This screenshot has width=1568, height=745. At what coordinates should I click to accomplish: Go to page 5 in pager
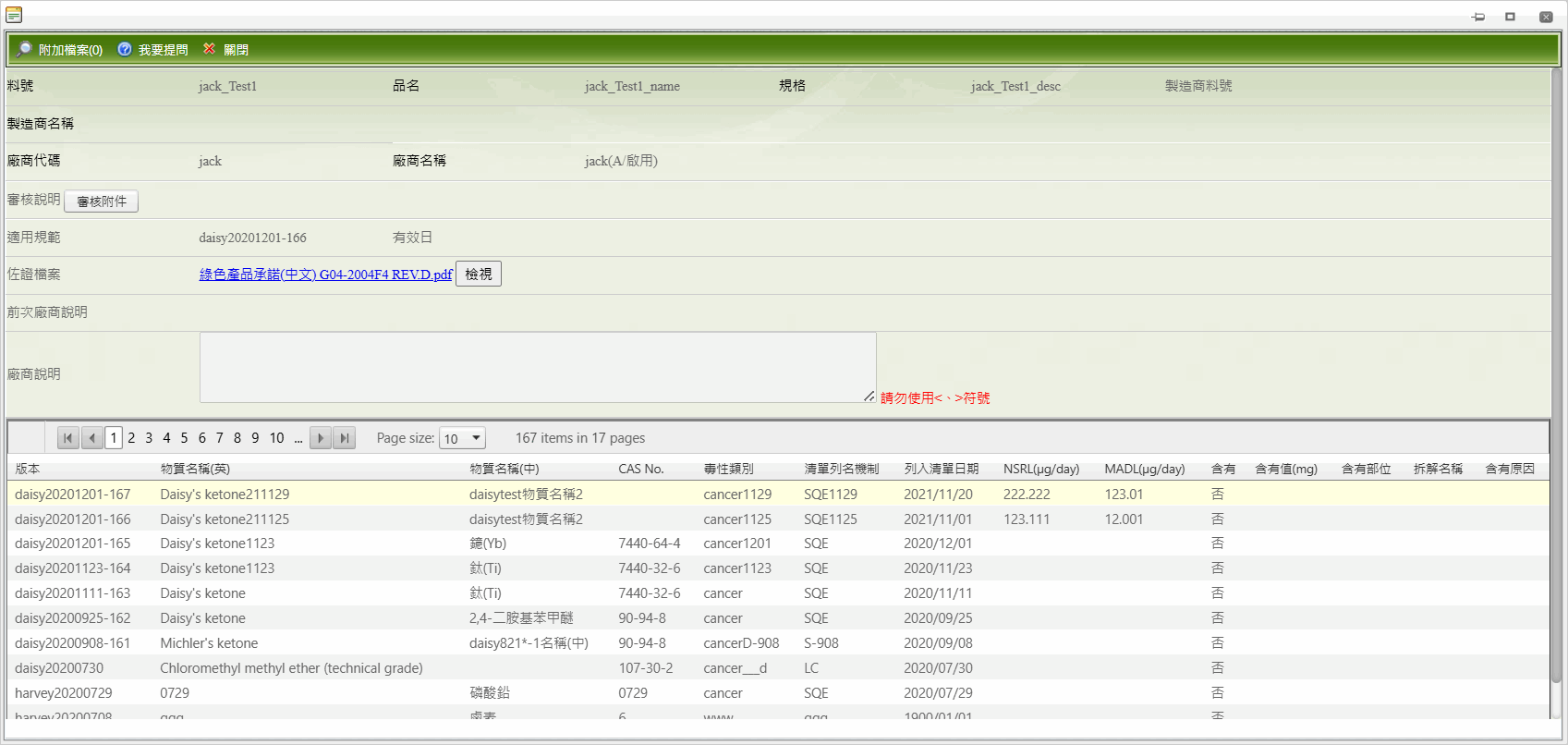coord(184,438)
